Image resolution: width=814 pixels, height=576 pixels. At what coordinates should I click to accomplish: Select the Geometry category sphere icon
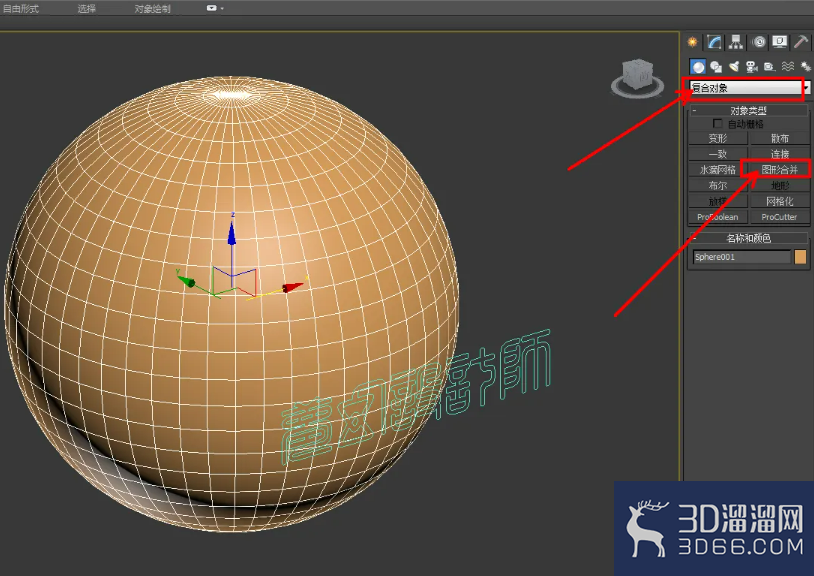pyautogui.click(x=698, y=66)
